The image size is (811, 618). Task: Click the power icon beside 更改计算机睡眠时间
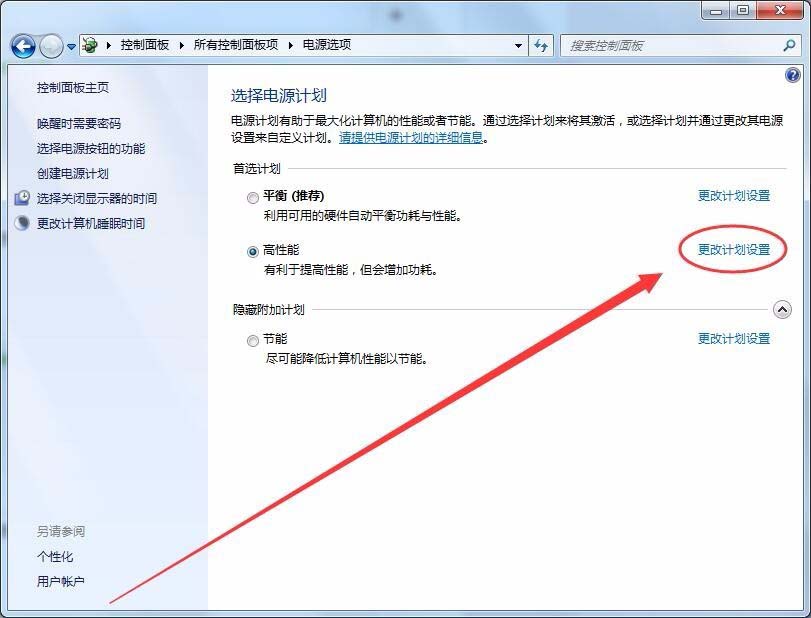pyautogui.click(x=22, y=223)
